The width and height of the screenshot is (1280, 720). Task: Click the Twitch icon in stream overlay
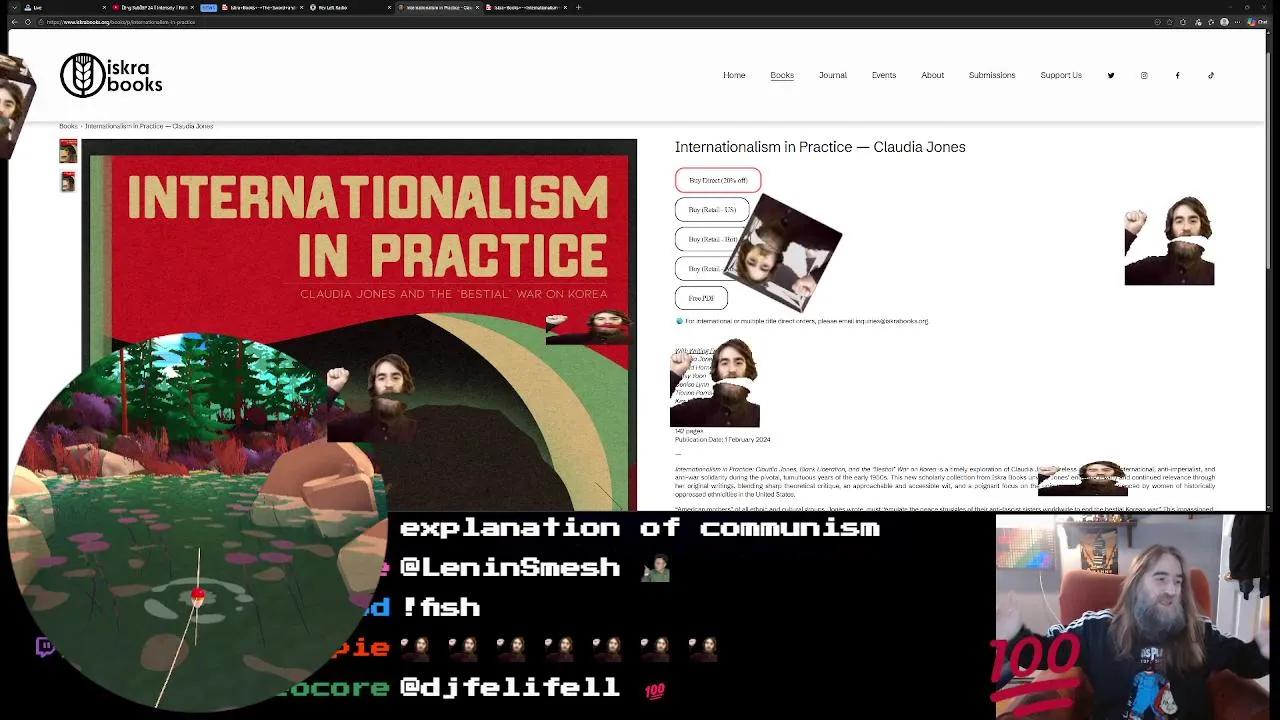click(44, 646)
